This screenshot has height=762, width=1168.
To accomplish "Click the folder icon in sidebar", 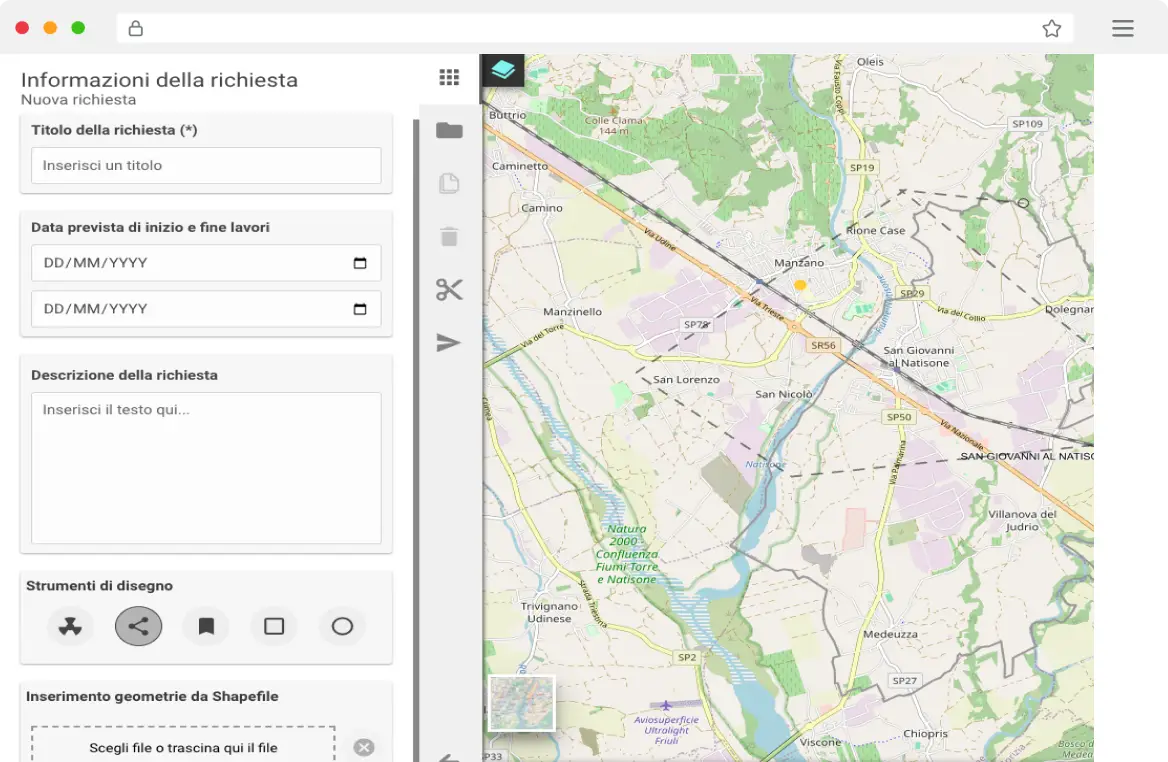I will pos(449,131).
